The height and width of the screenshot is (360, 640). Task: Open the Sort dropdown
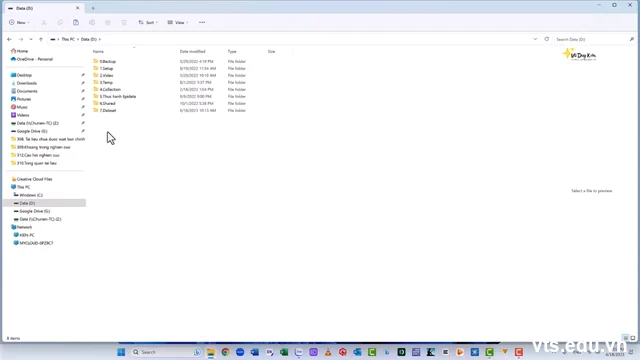[x=148, y=22]
